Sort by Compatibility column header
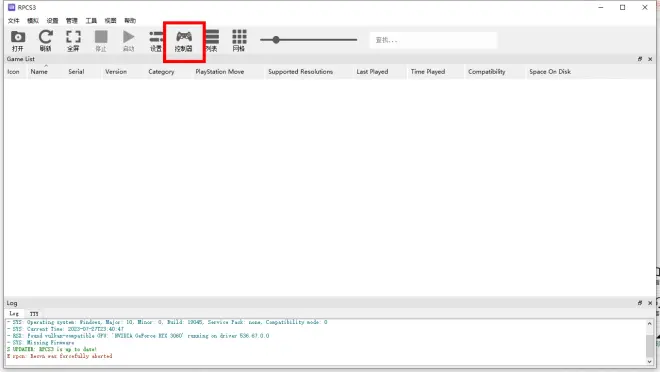 coord(487,72)
